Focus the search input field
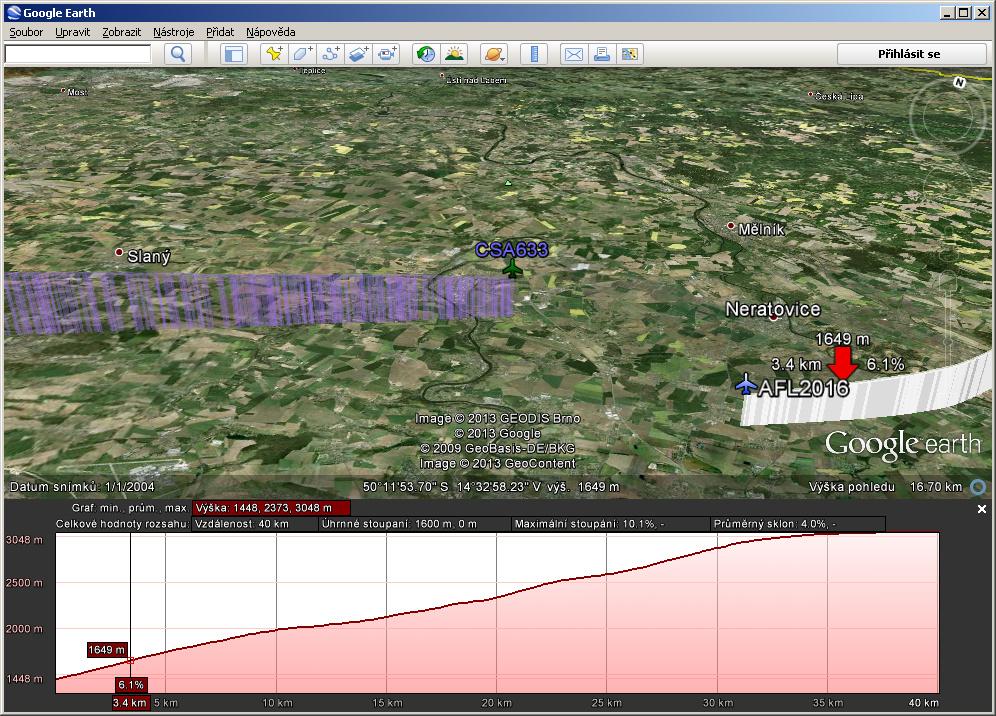 [x=77, y=54]
